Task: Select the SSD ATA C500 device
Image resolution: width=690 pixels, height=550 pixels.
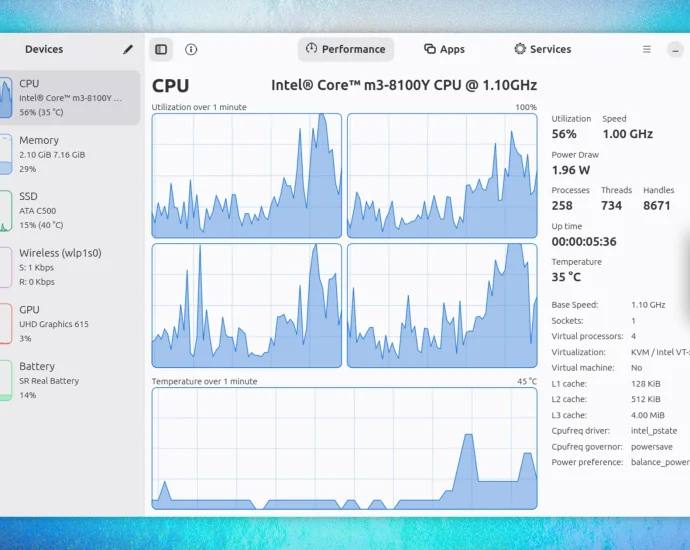Action: pyautogui.click(x=70, y=210)
